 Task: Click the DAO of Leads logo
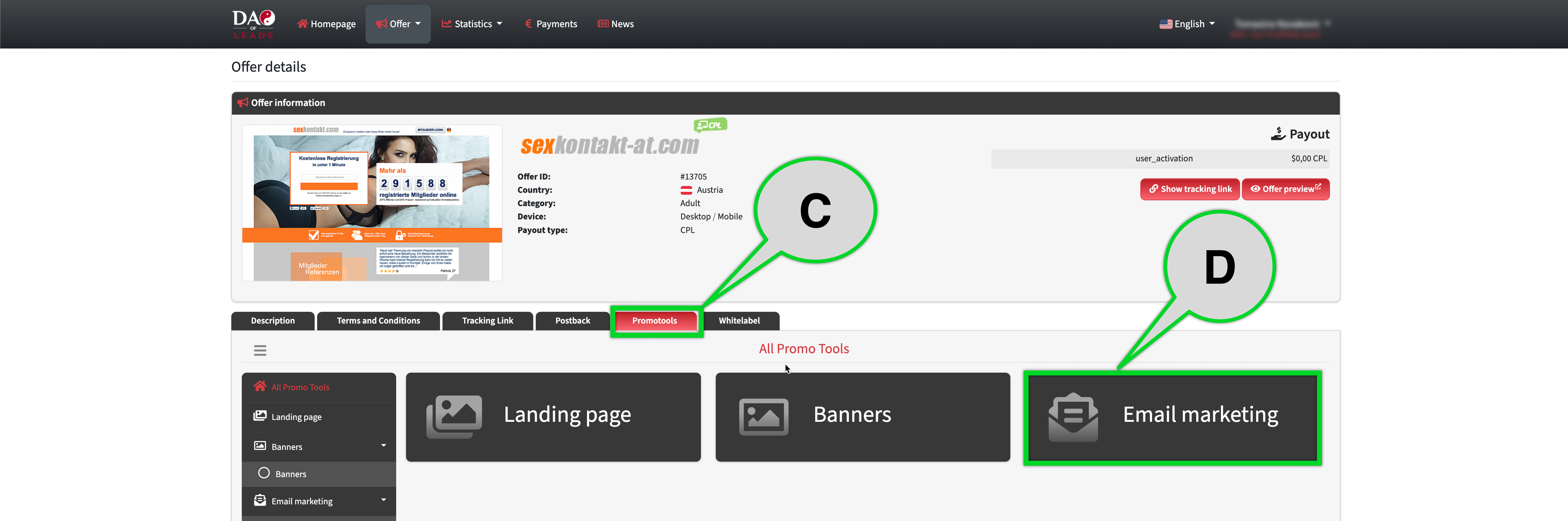point(253,24)
